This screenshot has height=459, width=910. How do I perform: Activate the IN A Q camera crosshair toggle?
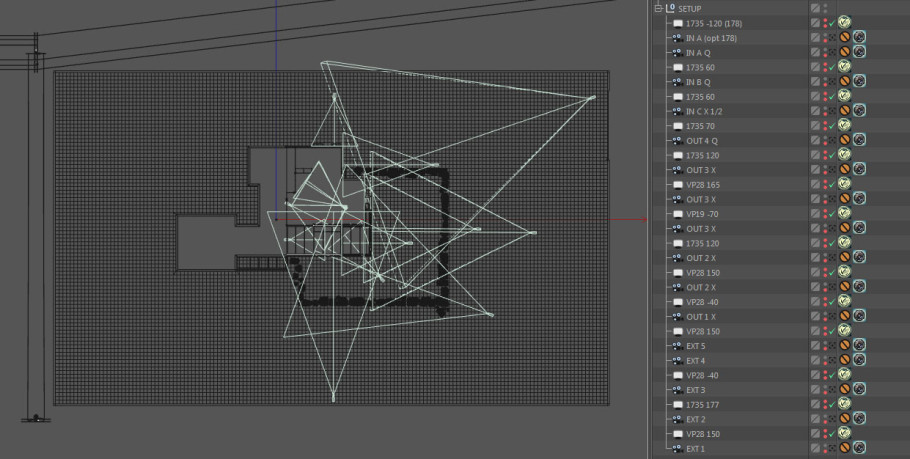[832, 52]
